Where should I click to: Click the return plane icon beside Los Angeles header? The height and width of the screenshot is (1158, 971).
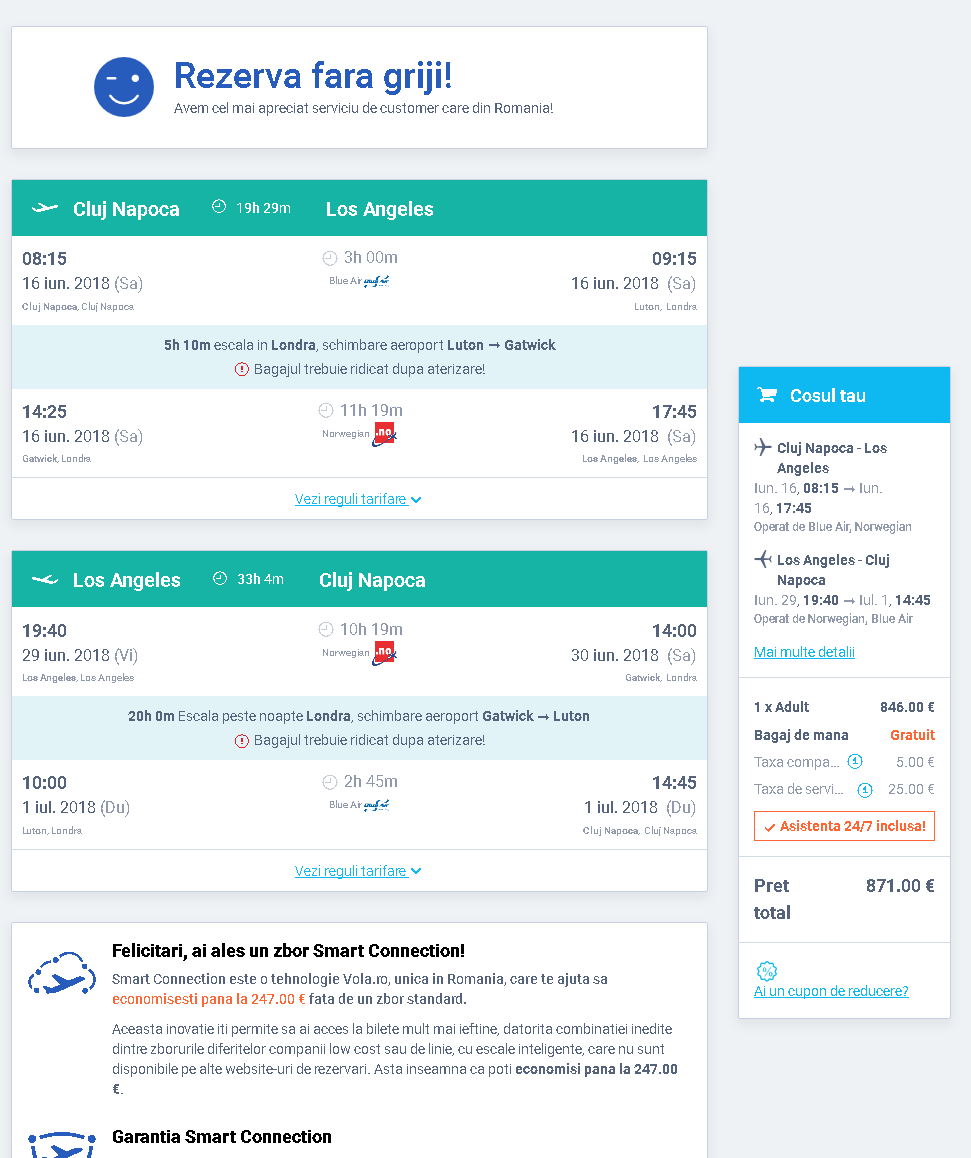(45, 580)
